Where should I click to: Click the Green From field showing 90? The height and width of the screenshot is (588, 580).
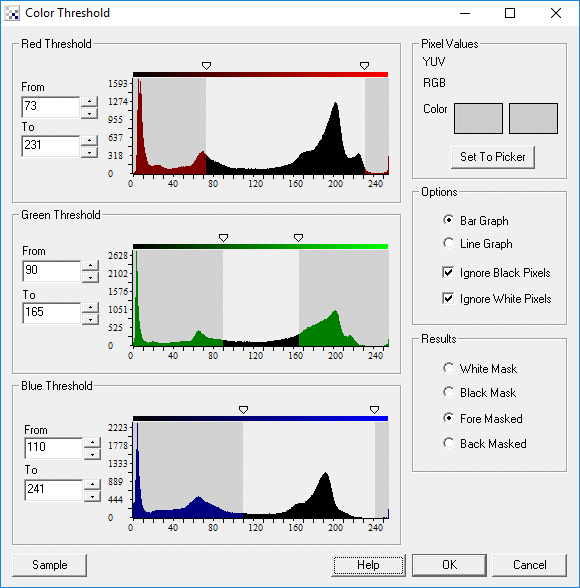[x=52, y=271]
